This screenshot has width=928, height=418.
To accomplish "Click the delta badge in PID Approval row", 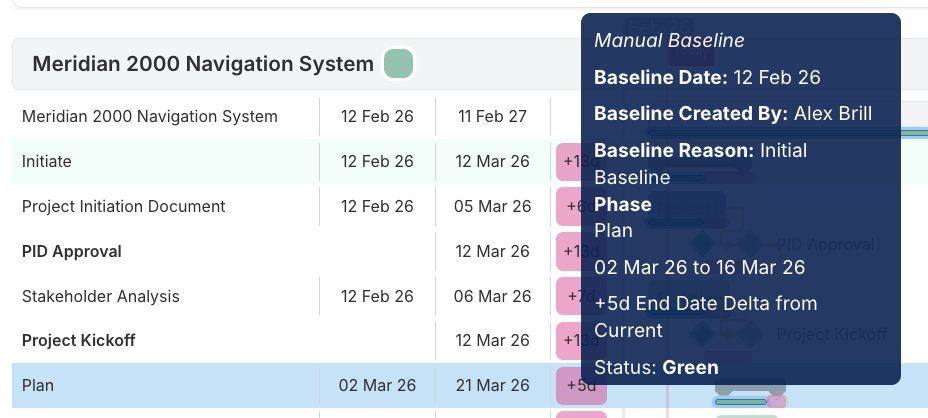I will click(568, 251).
